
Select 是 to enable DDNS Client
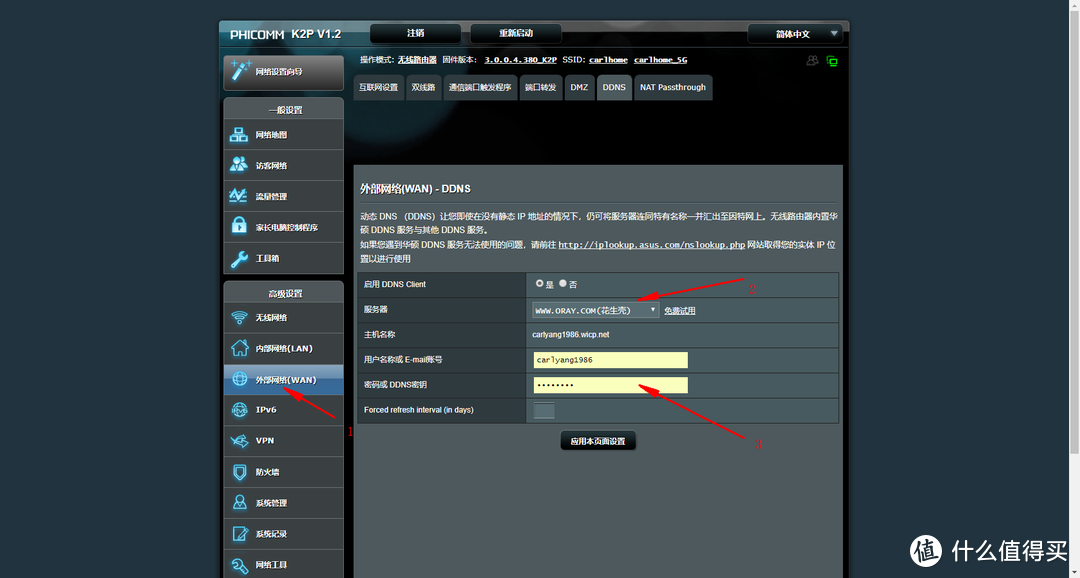(x=539, y=284)
